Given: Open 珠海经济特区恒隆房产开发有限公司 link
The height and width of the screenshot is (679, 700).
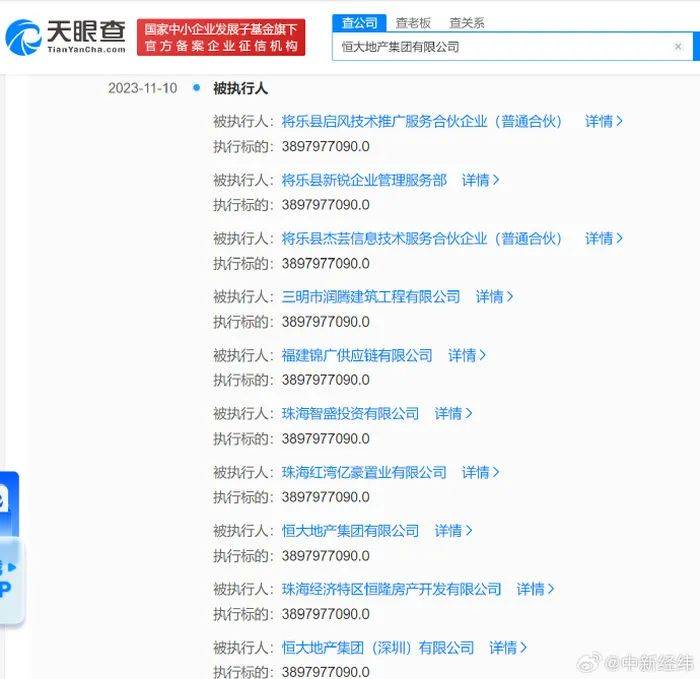Looking at the screenshot, I should [x=391, y=589].
